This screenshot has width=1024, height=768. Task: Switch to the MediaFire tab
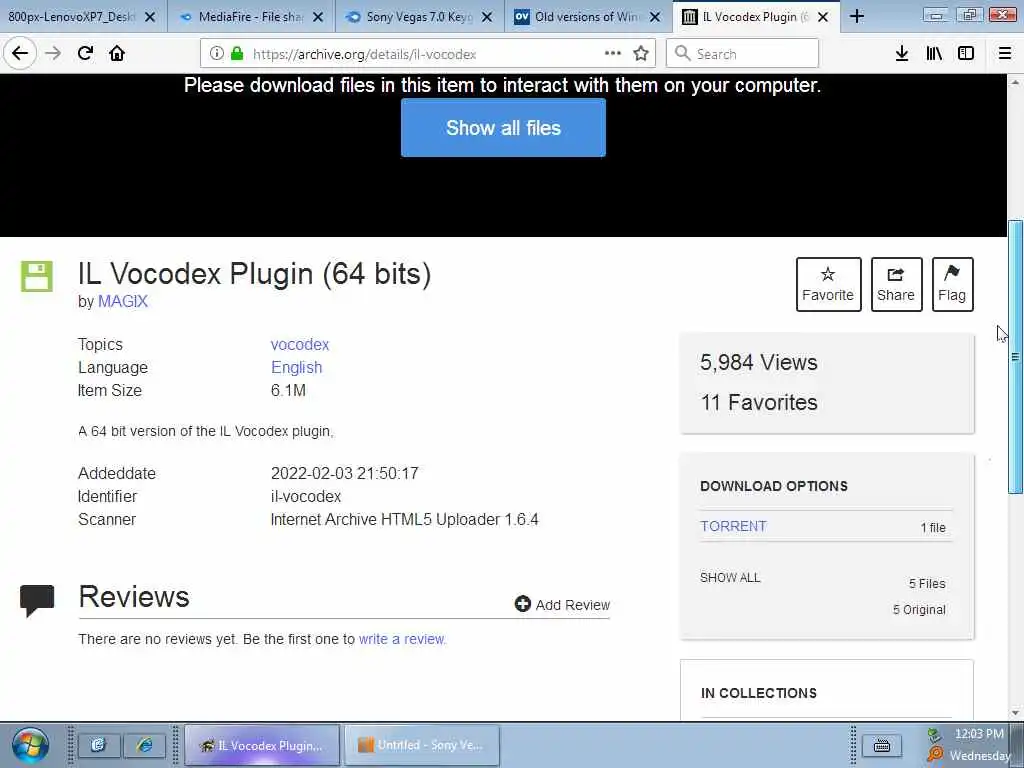251,17
